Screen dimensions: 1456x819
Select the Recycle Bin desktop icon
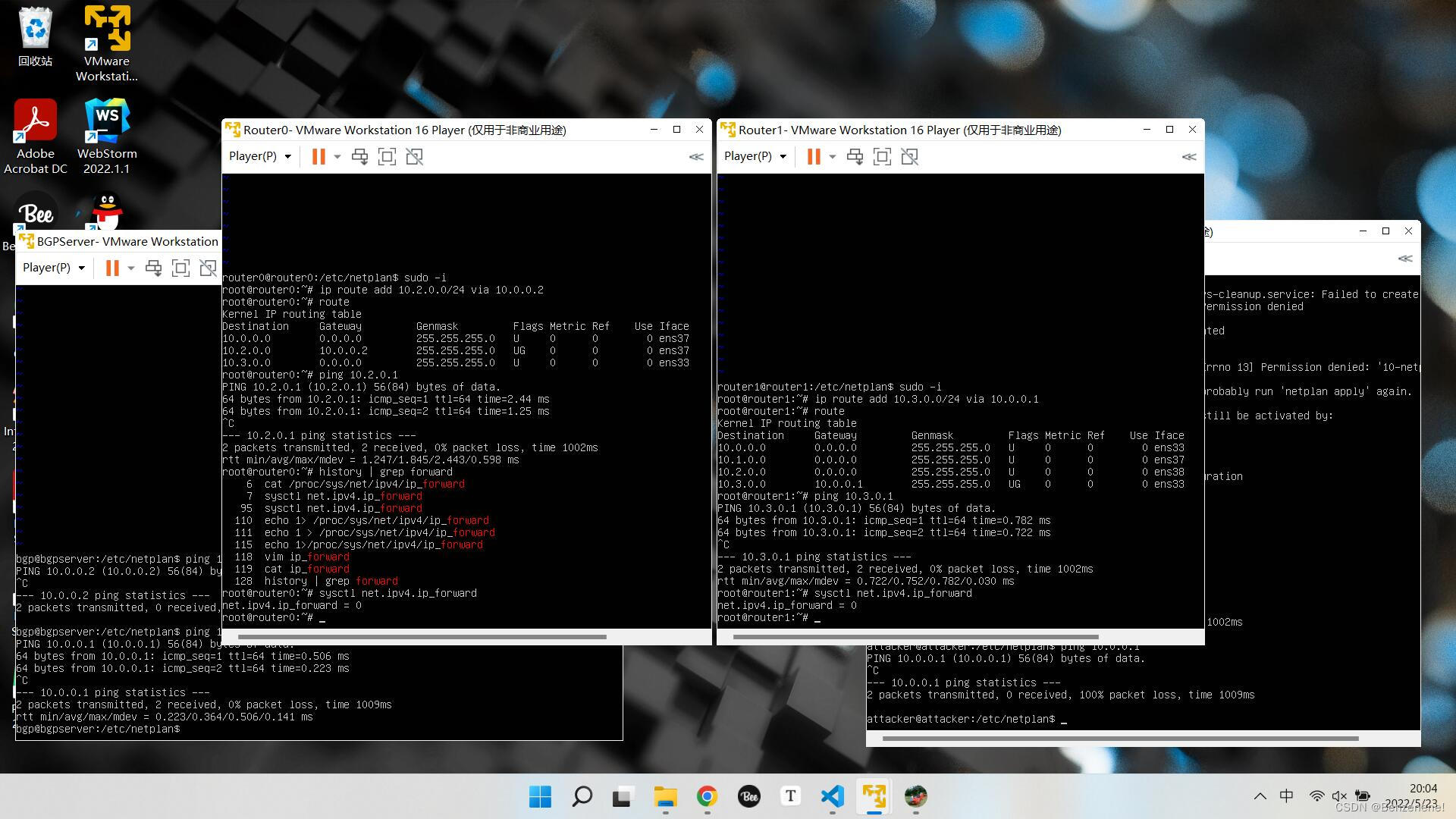[36, 36]
